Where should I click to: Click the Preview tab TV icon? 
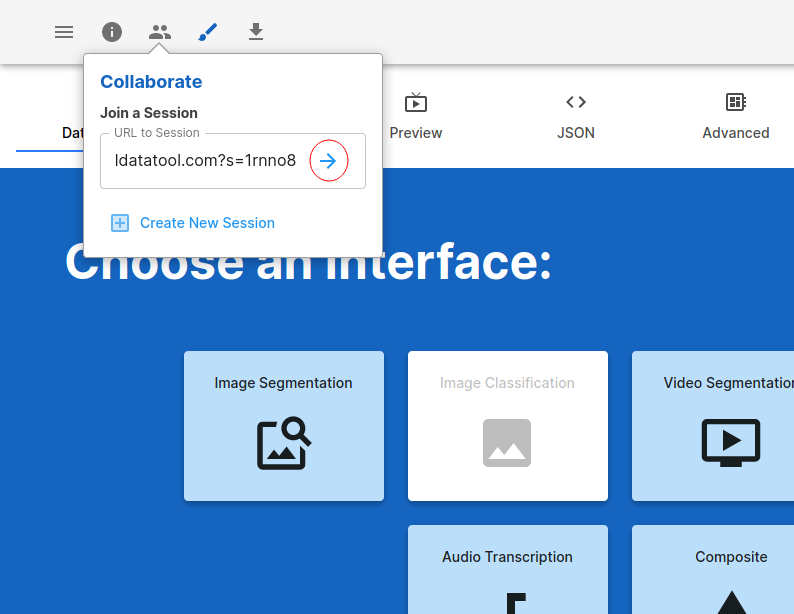coord(416,102)
